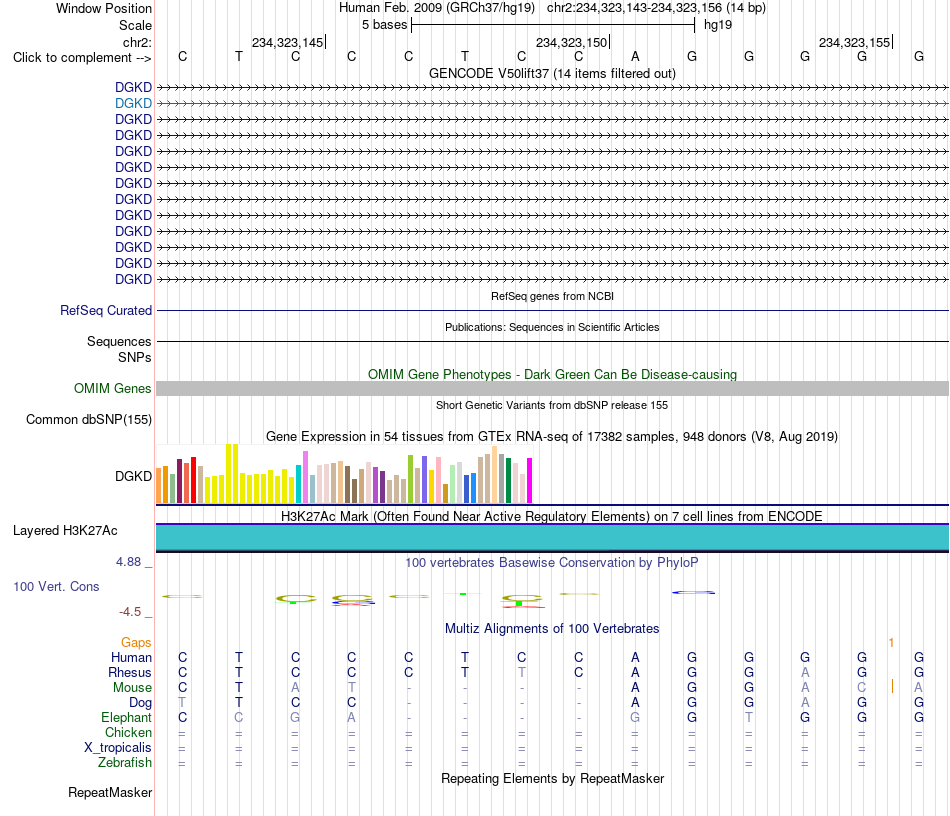
Task: Click the orange Gaps row label
Action: point(136,642)
